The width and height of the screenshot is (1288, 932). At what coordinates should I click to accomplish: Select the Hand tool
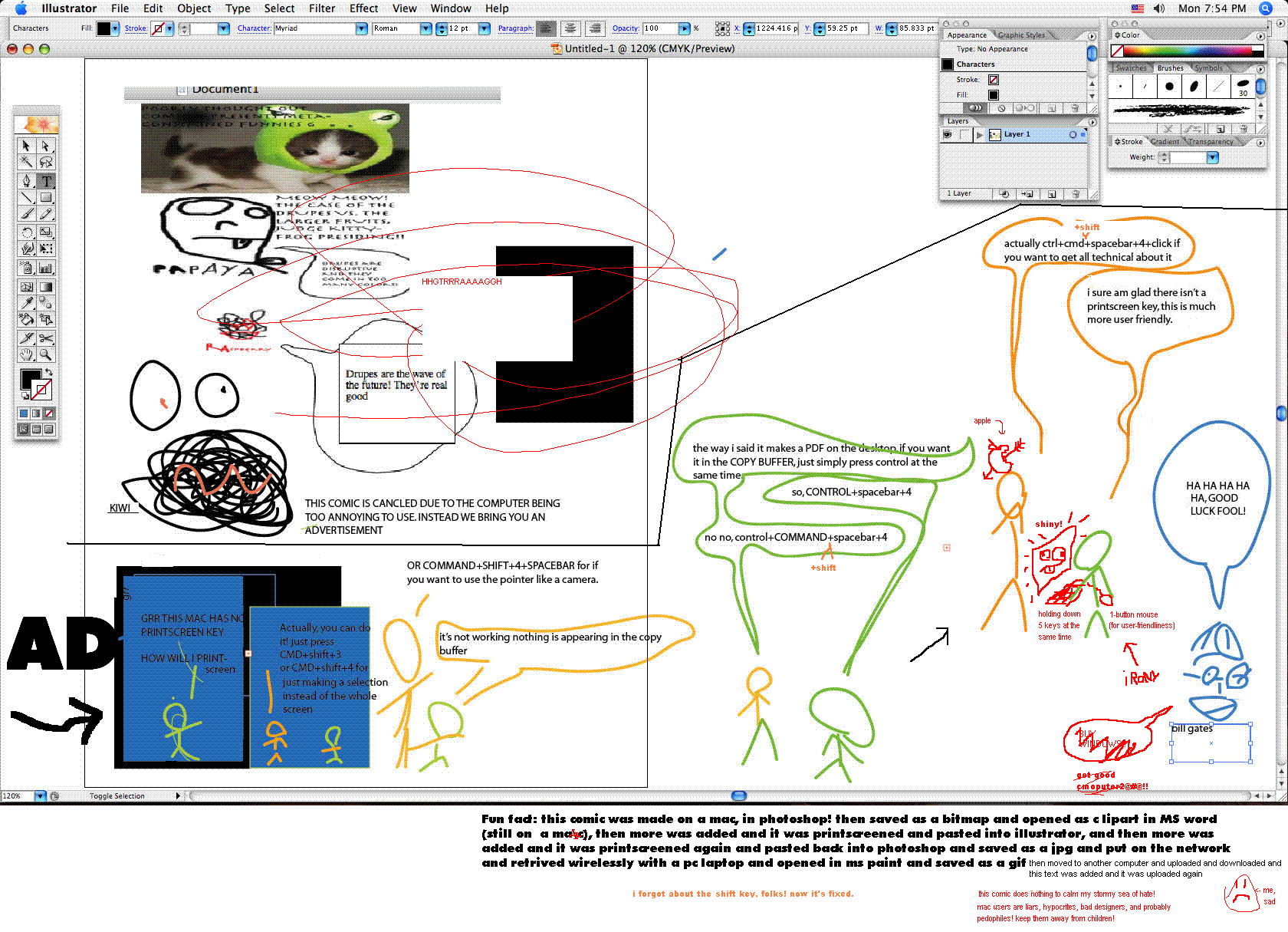[x=27, y=354]
